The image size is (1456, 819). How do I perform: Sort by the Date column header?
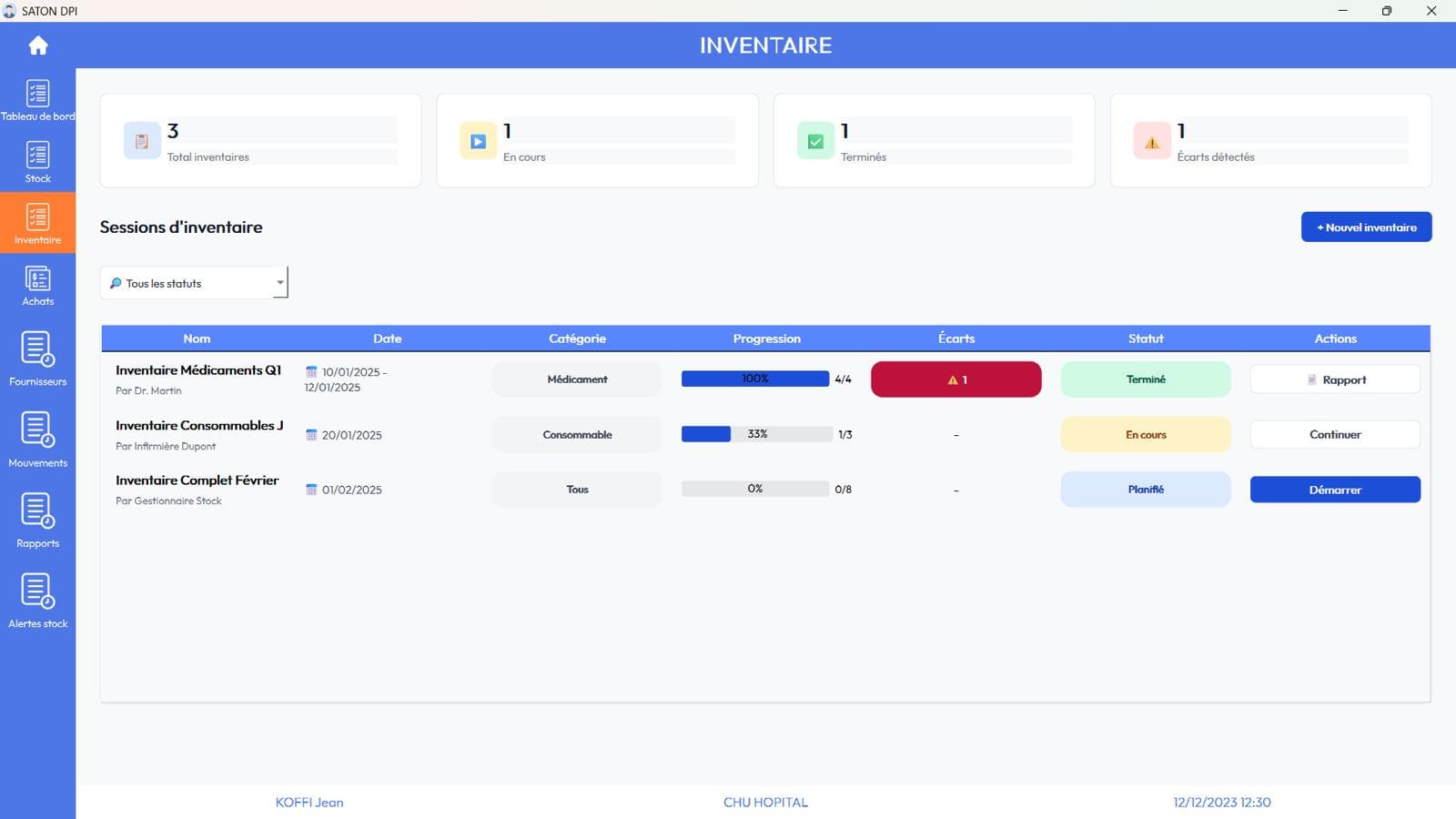(x=387, y=339)
